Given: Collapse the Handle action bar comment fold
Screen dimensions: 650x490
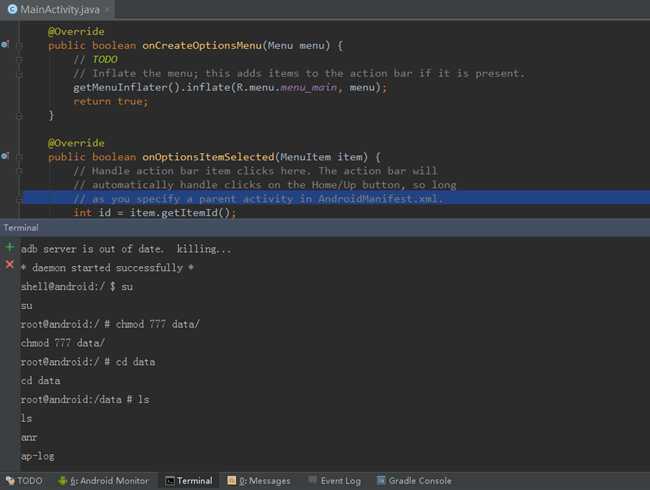Looking at the screenshot, I should (19, 171).
